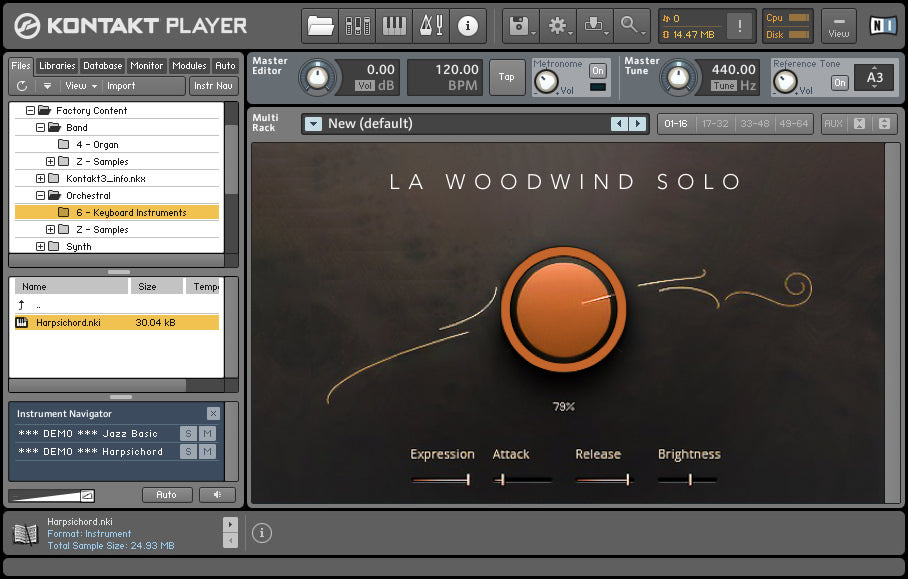908x579 pixels.
Task: Click the Import button
Action: click(x=121, y=86)
